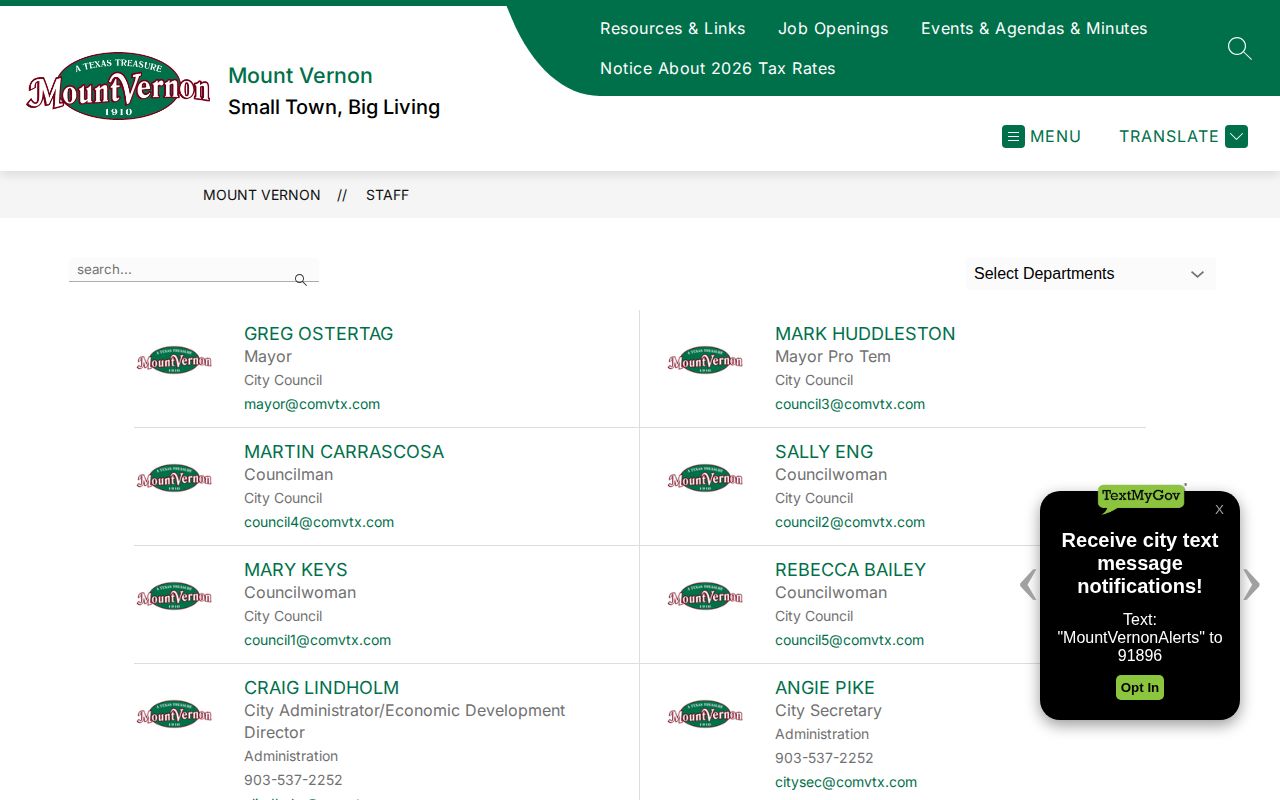Go to MOUNT VERNON breadcrumb link
This screenshot has height=800, width=1280.
(262, 195)
